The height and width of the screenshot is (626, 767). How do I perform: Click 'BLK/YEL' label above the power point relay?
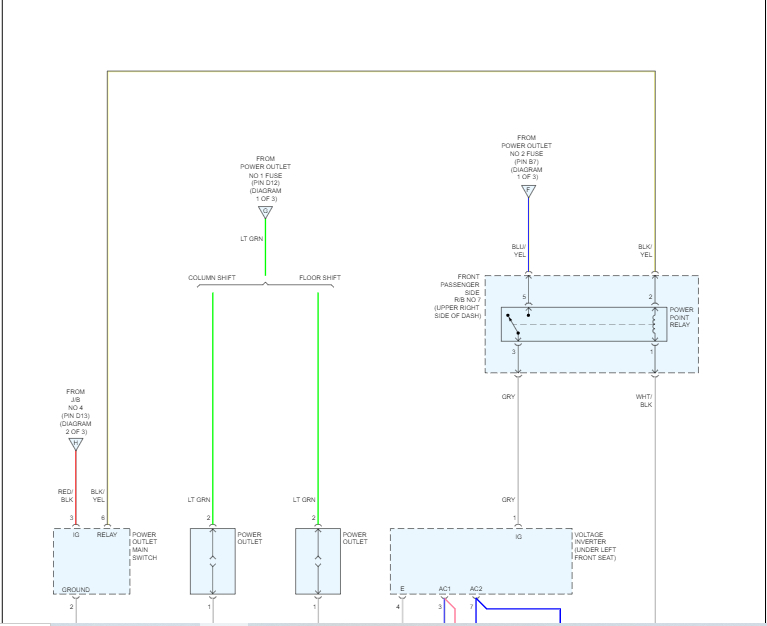[x=645, y=250]
